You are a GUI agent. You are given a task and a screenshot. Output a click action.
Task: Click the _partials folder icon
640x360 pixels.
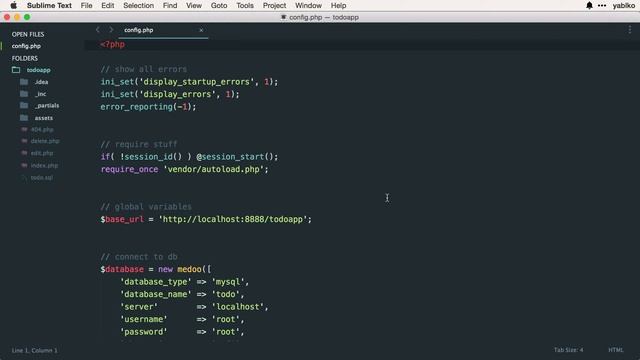pyautogui.click(x=24, y=106)
